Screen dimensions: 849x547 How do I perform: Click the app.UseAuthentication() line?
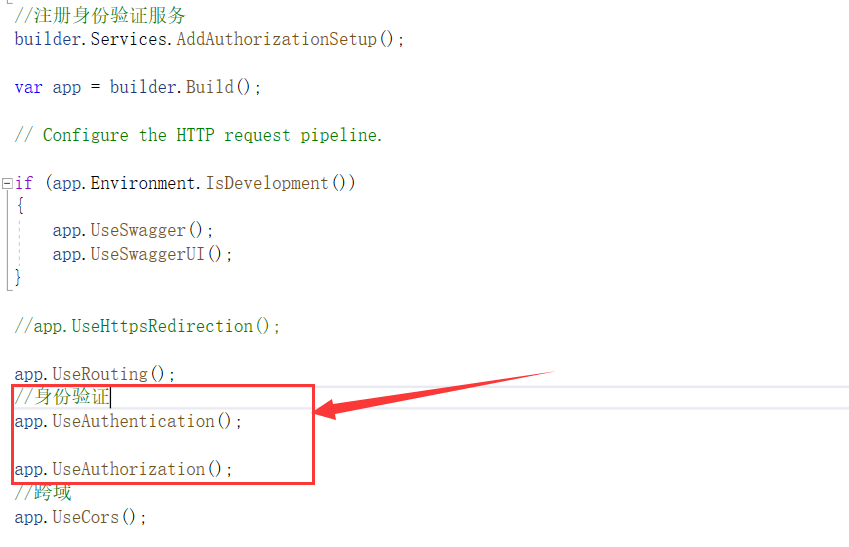click(128, 421)
